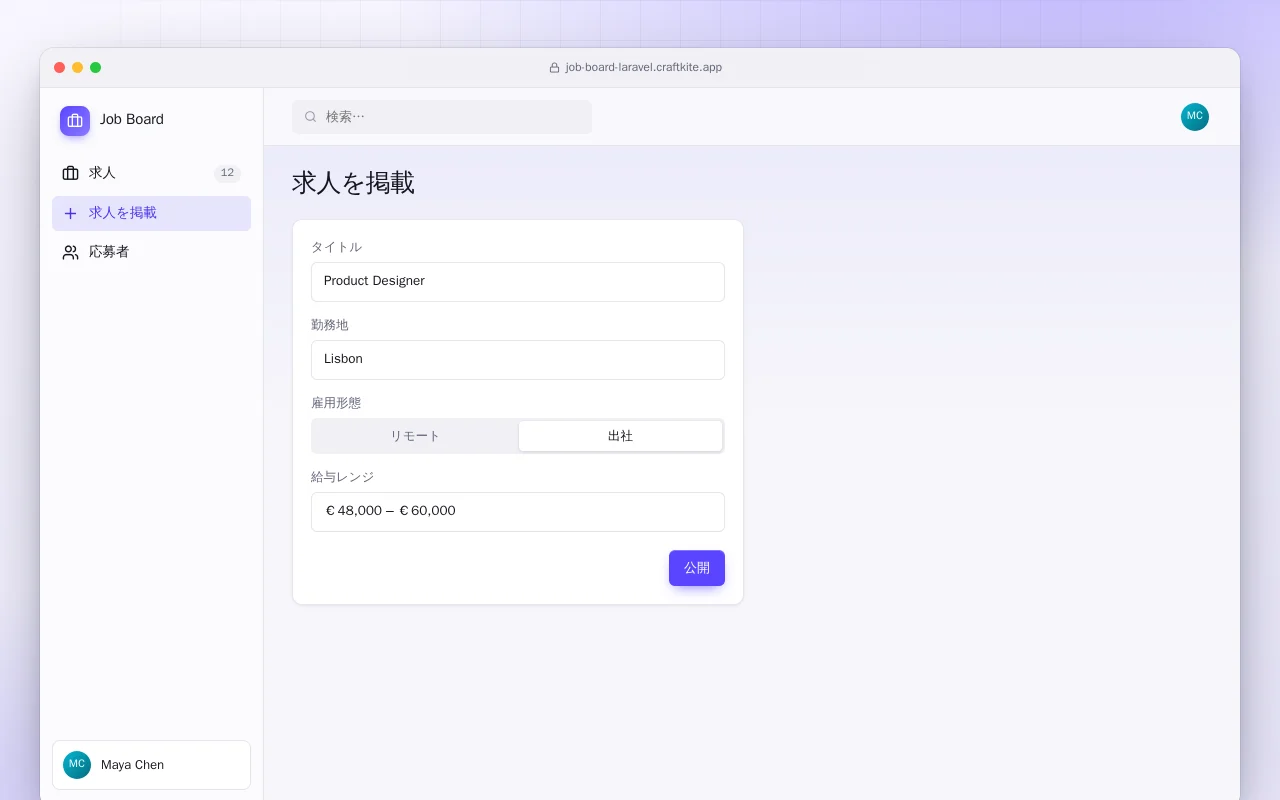Click the people icon beside 応募者

70,252
